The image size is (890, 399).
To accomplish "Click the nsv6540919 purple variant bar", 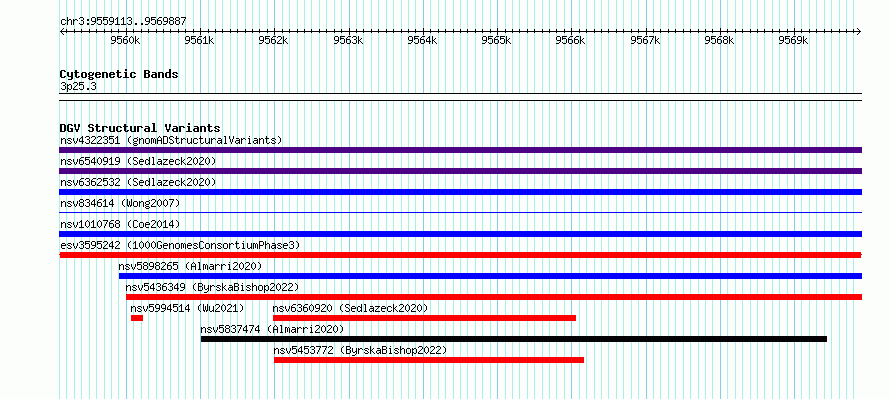I will pyautogui.click(x=460, y=171).
